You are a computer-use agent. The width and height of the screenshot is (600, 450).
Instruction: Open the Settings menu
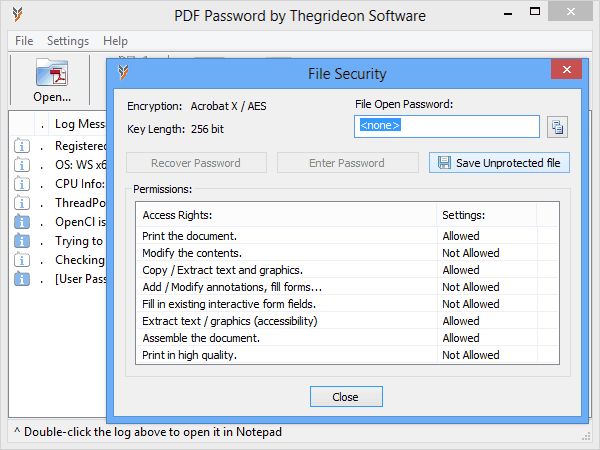(x=68, y=41)
